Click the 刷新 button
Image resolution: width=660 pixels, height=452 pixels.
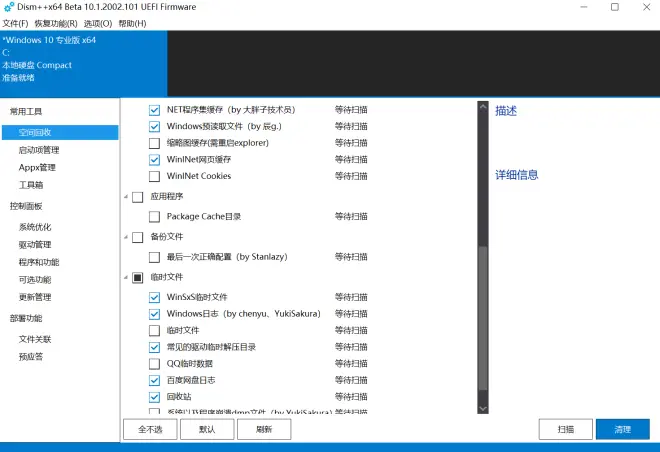(264, 429)
